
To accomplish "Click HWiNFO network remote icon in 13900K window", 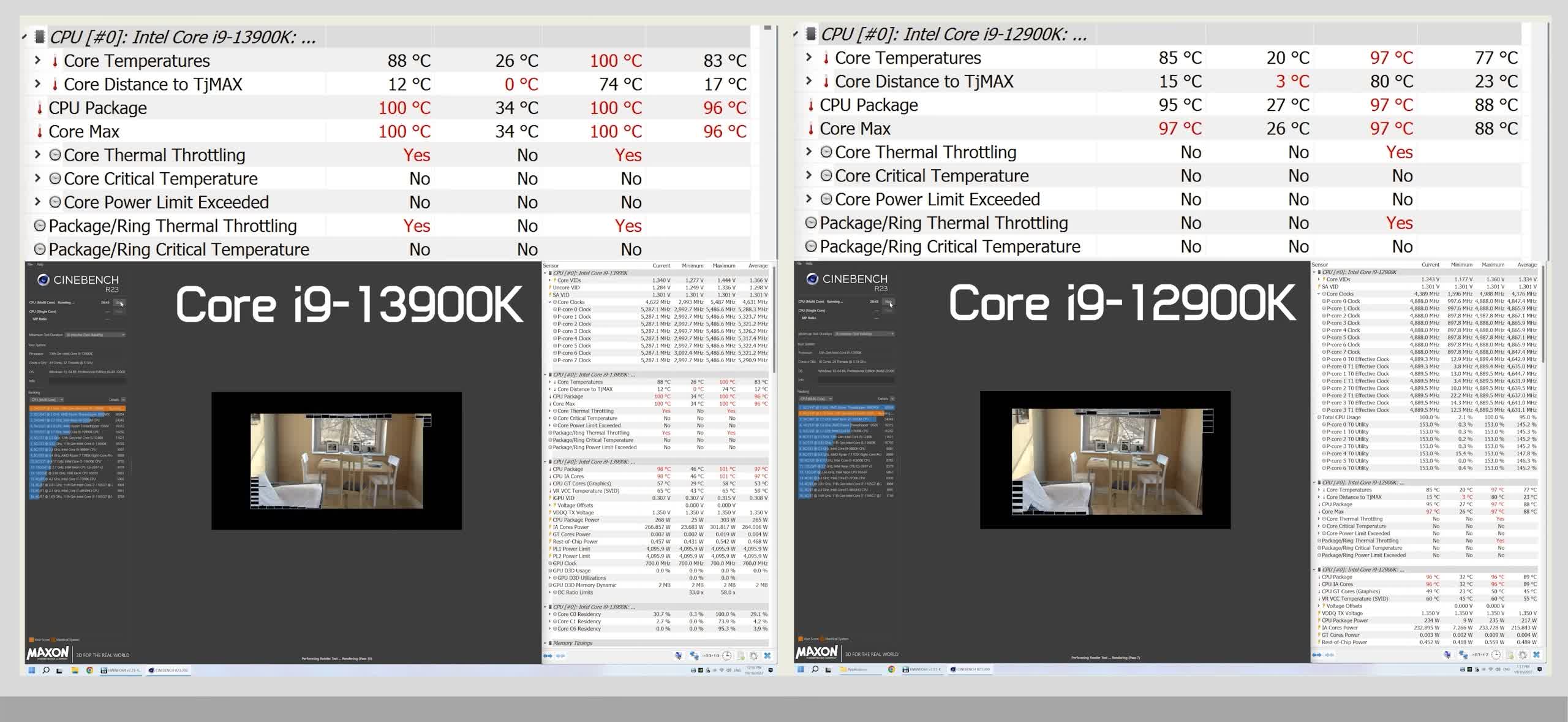I will click(694, 656).
